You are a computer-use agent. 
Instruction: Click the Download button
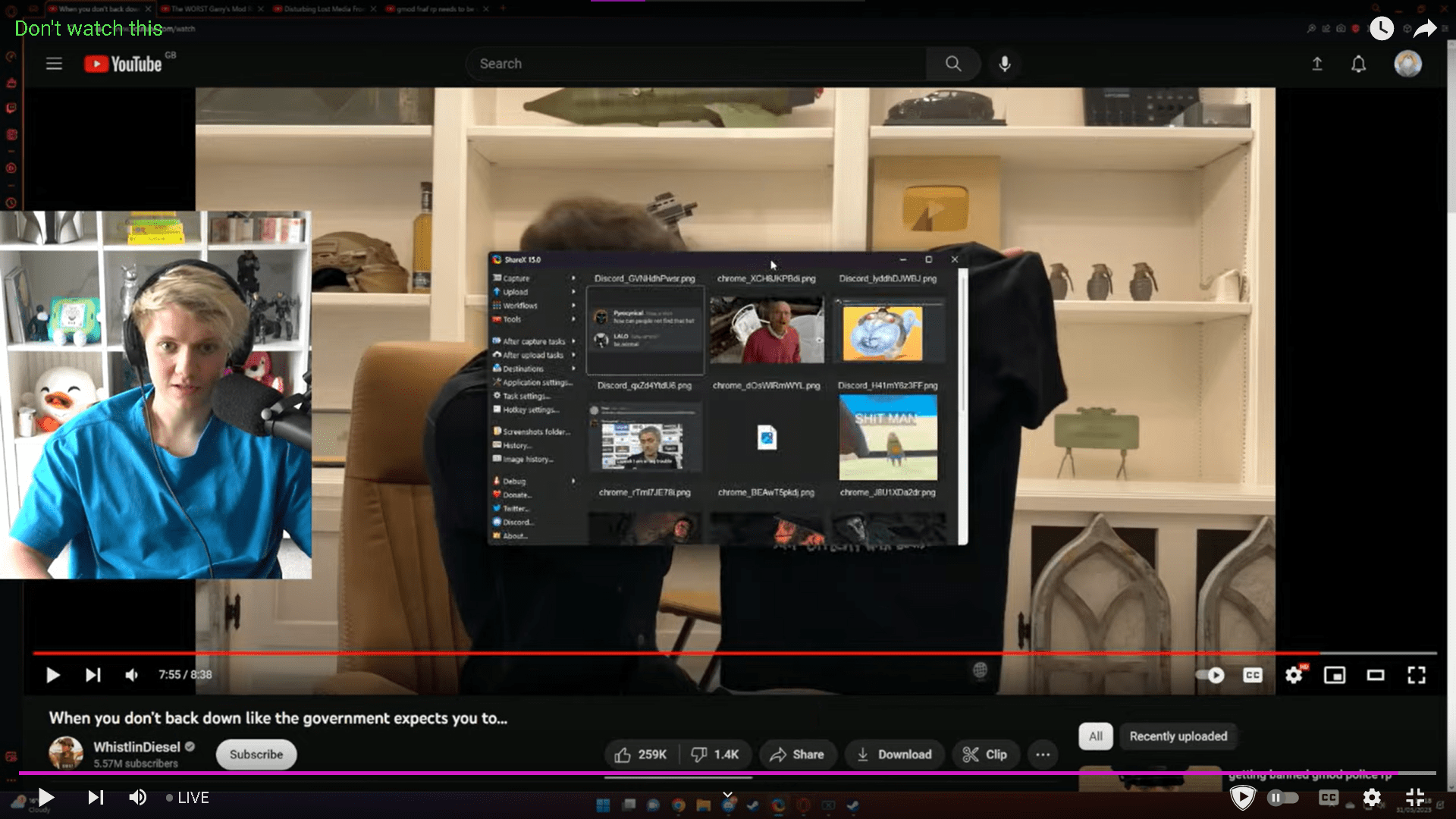pyautogui.click(x=894, y=755)
